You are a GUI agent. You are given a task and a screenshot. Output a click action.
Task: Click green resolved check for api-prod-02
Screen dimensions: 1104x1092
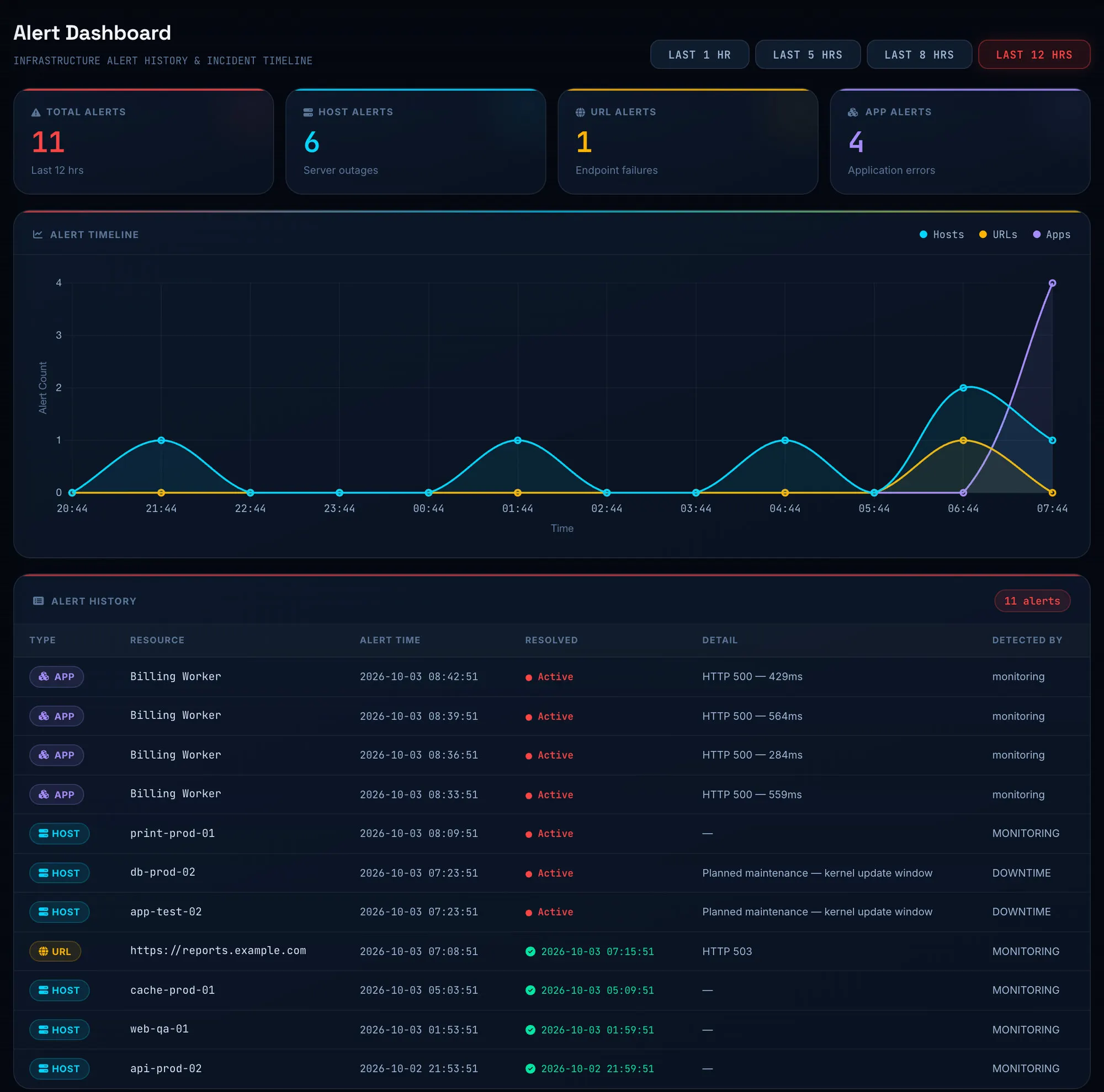point(530,1069)
